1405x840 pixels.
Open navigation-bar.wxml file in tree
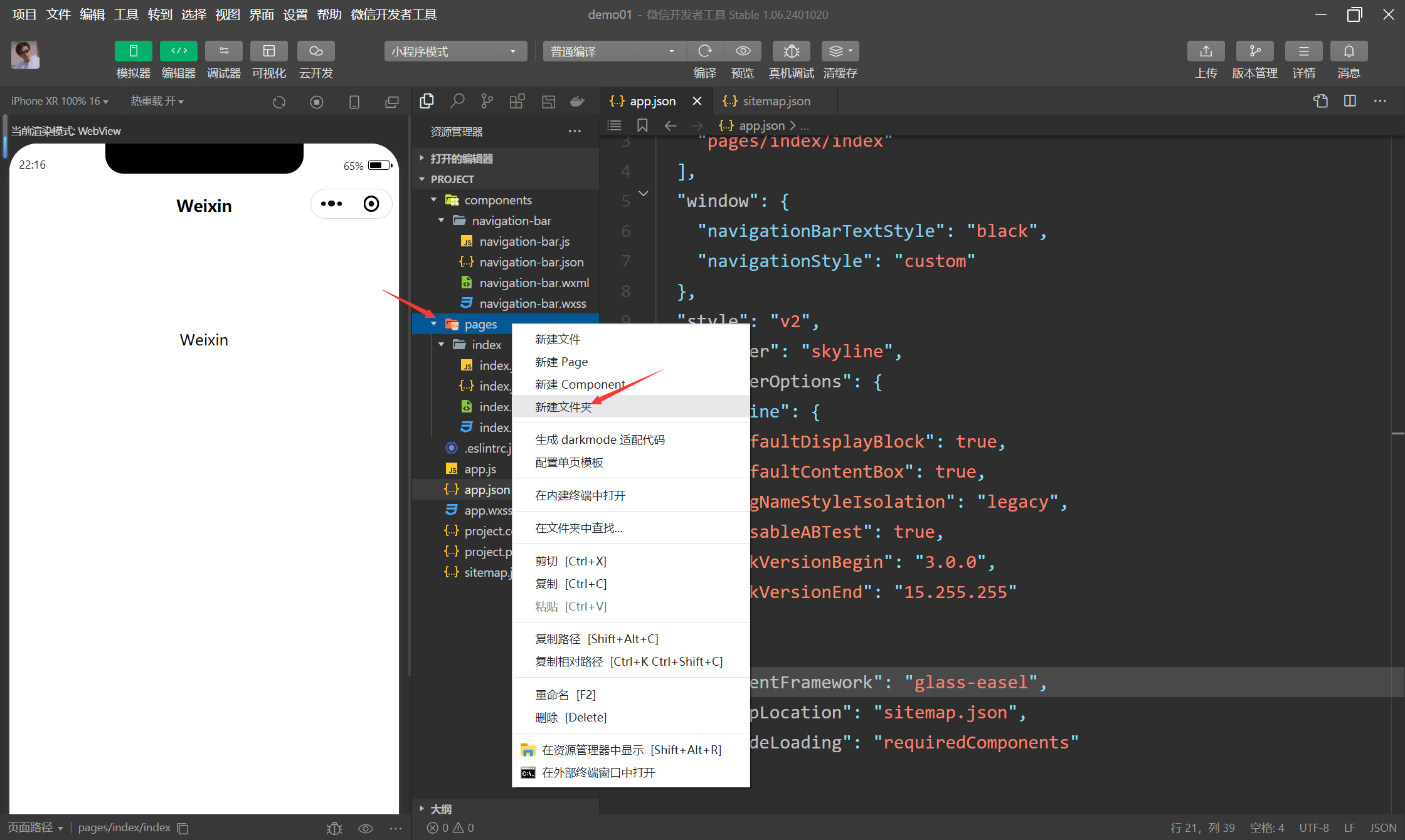(534, 283)
